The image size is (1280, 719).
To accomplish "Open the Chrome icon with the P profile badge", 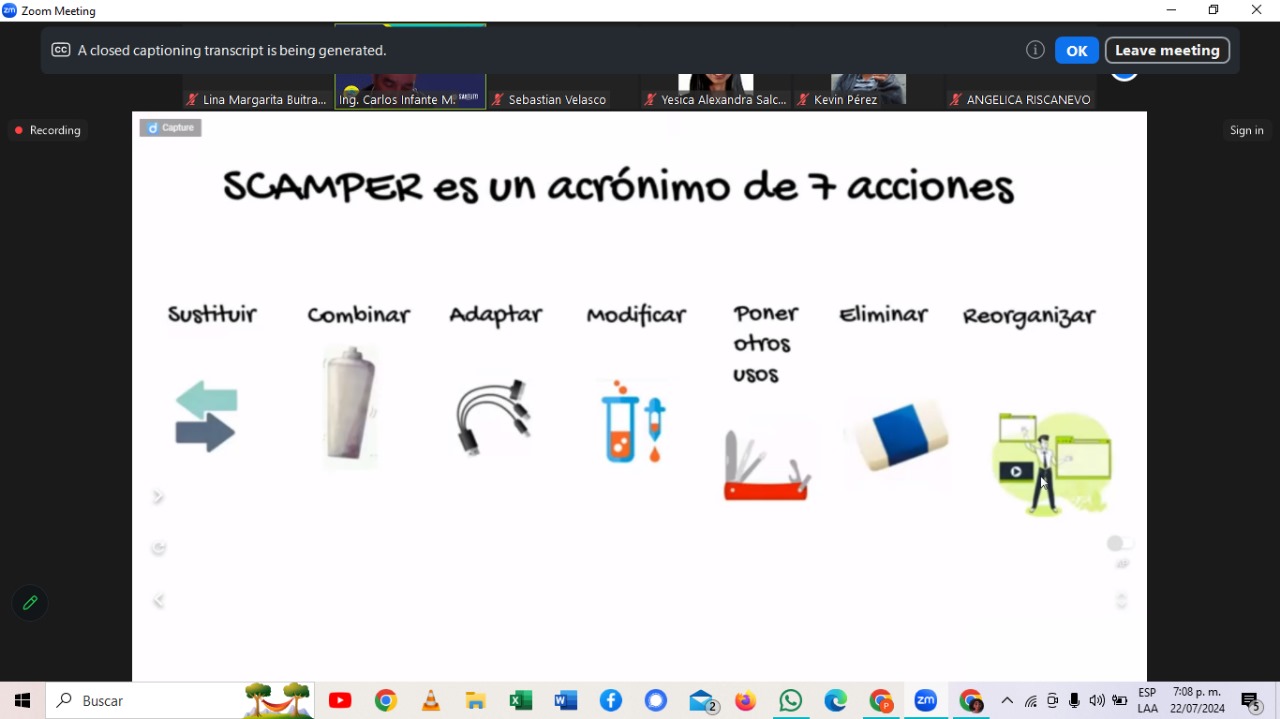I will tap(881, 701).
